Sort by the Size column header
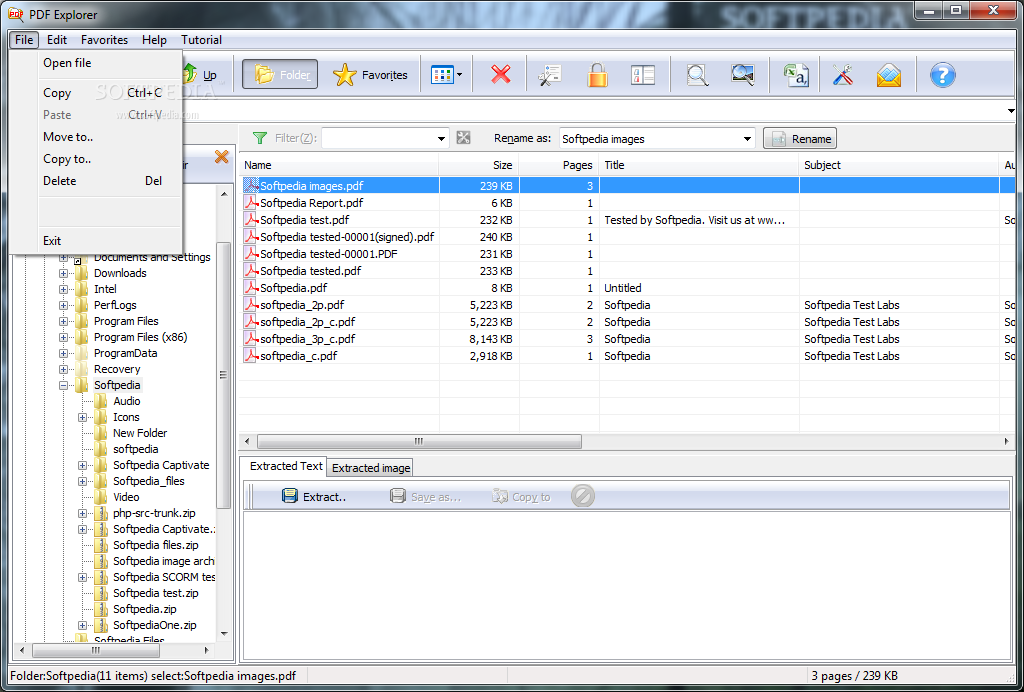Viewport: 1024px width, 692px height. [479, 165]
